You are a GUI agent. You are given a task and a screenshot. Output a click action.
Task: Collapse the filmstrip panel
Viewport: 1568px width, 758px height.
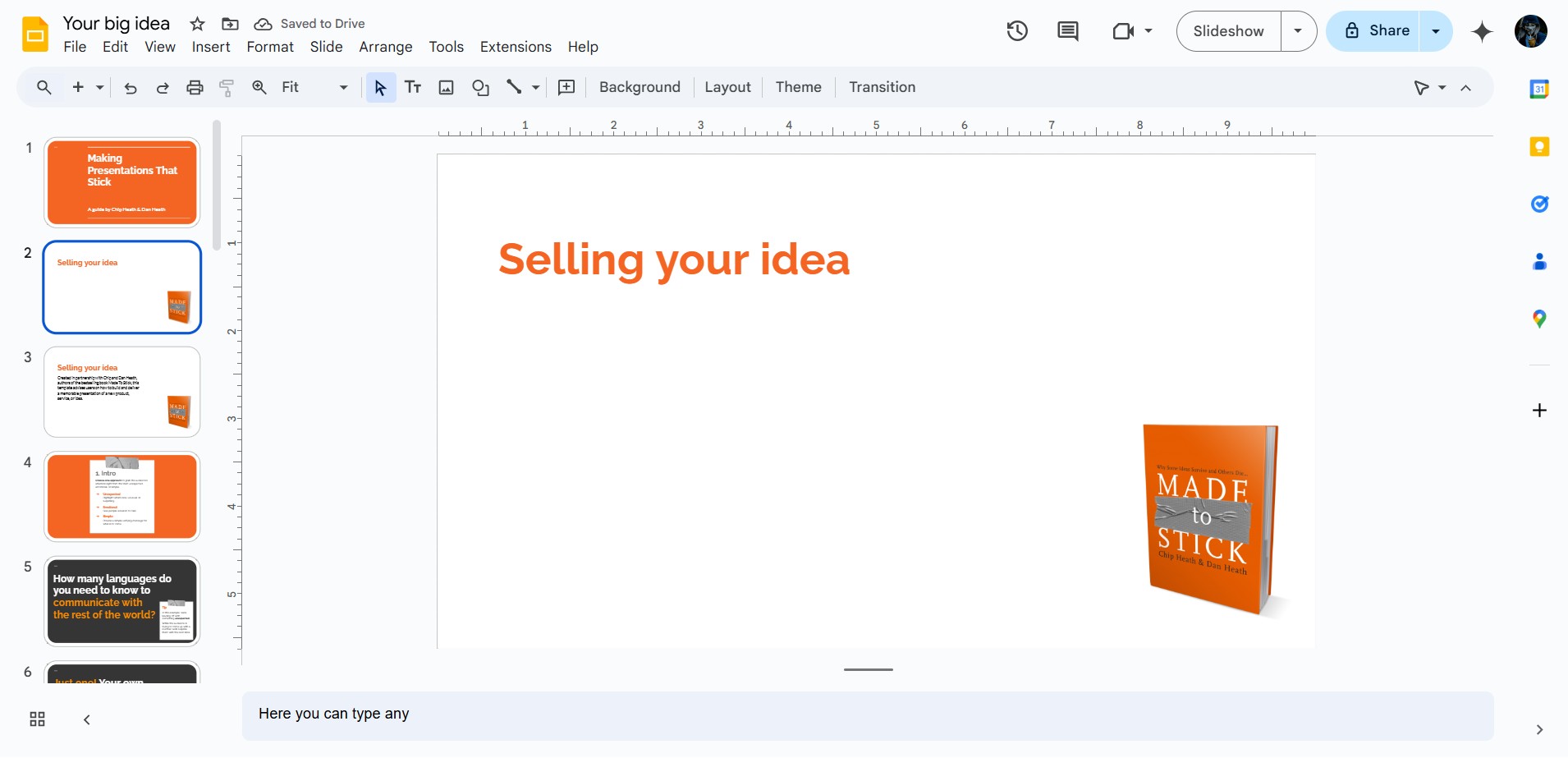(87, 719)
